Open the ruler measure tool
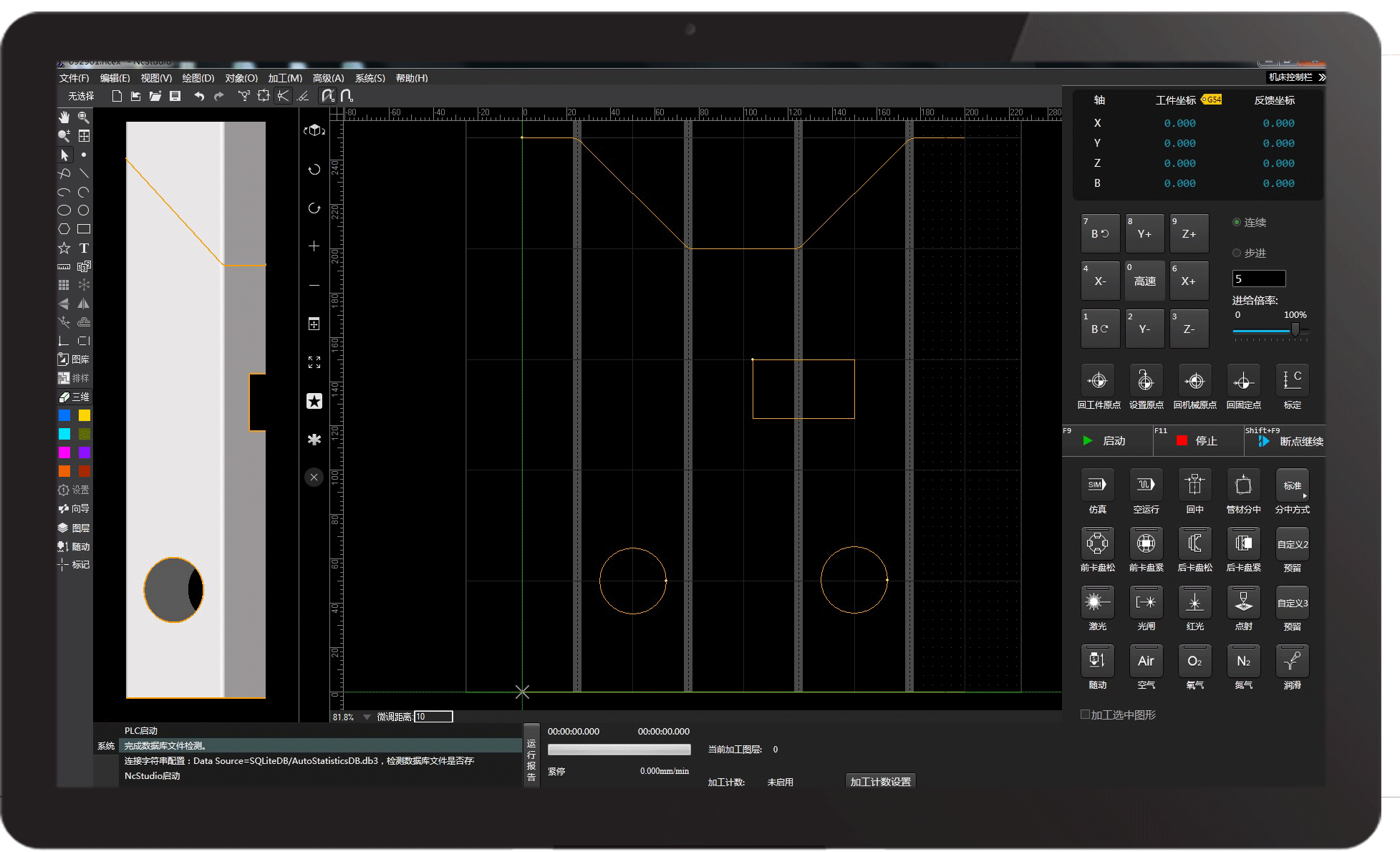 64,266
